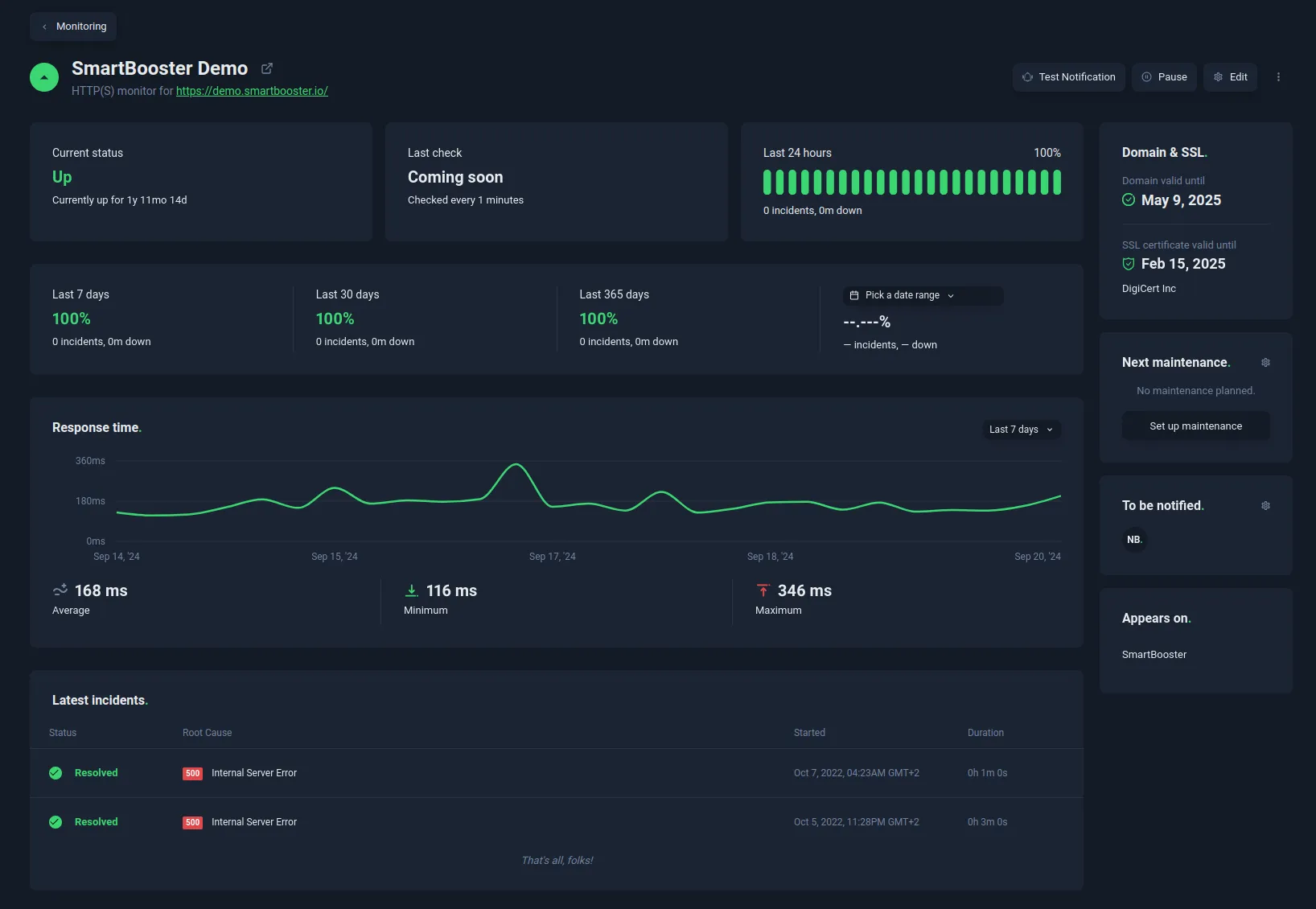Click the NB notification avatar
The image size is (1316, 909).
(x=1134, y=540)
